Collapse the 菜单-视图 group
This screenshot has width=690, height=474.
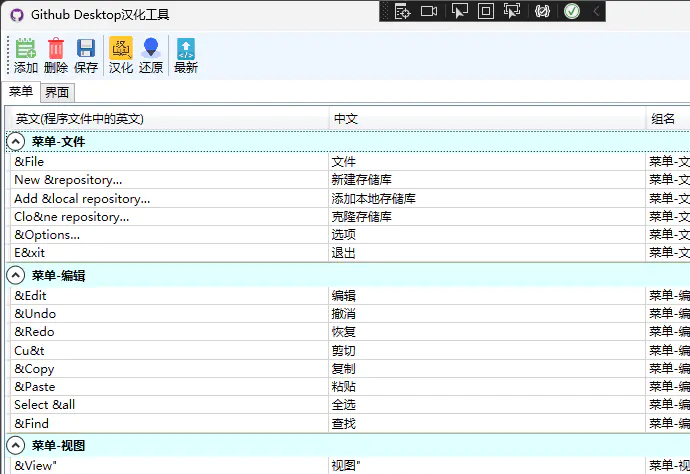[15, 445]
